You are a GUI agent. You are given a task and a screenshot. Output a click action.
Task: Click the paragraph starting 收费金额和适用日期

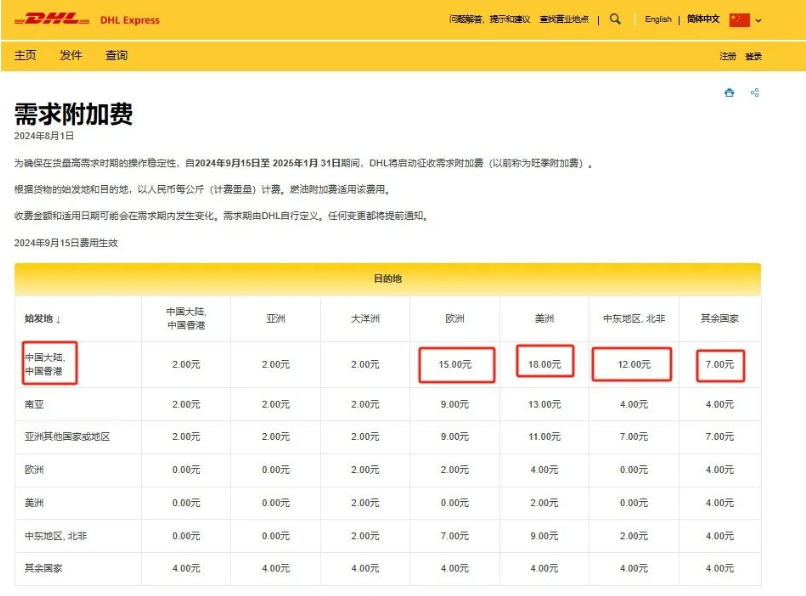222,215
